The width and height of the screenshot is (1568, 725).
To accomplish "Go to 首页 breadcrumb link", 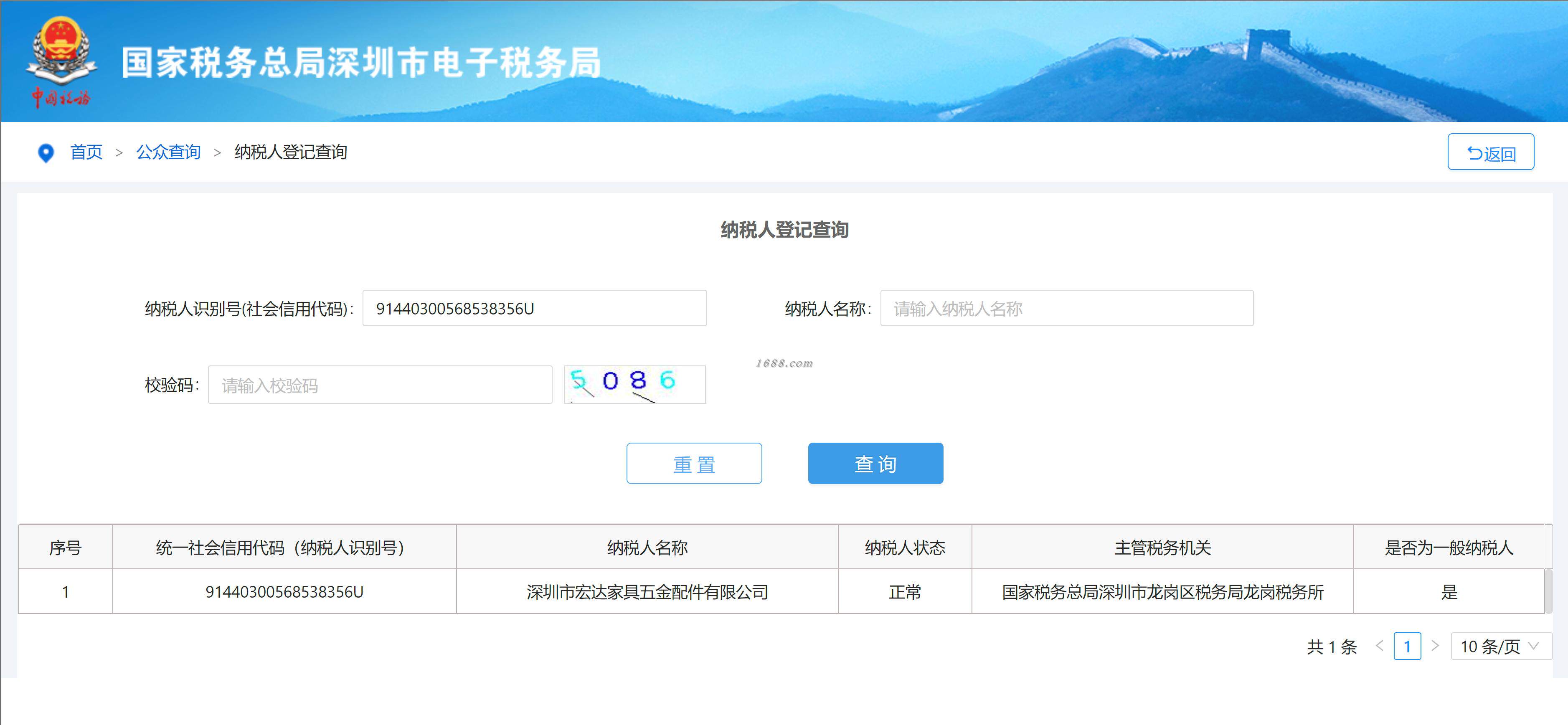I will [86, 152].
